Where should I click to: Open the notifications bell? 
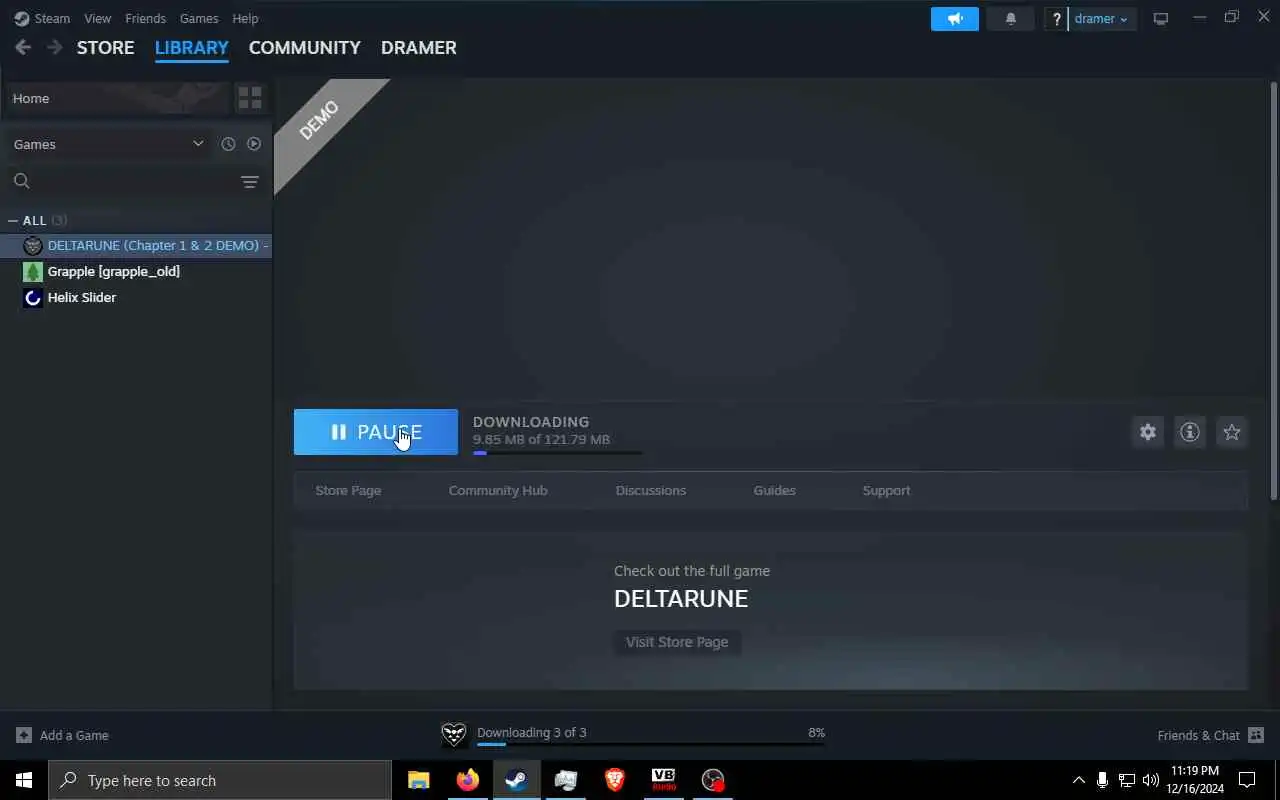click(1011, 19)
